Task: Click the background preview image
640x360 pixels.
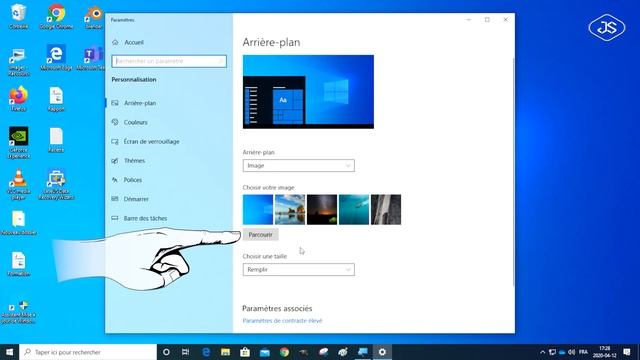Action: 308,92
